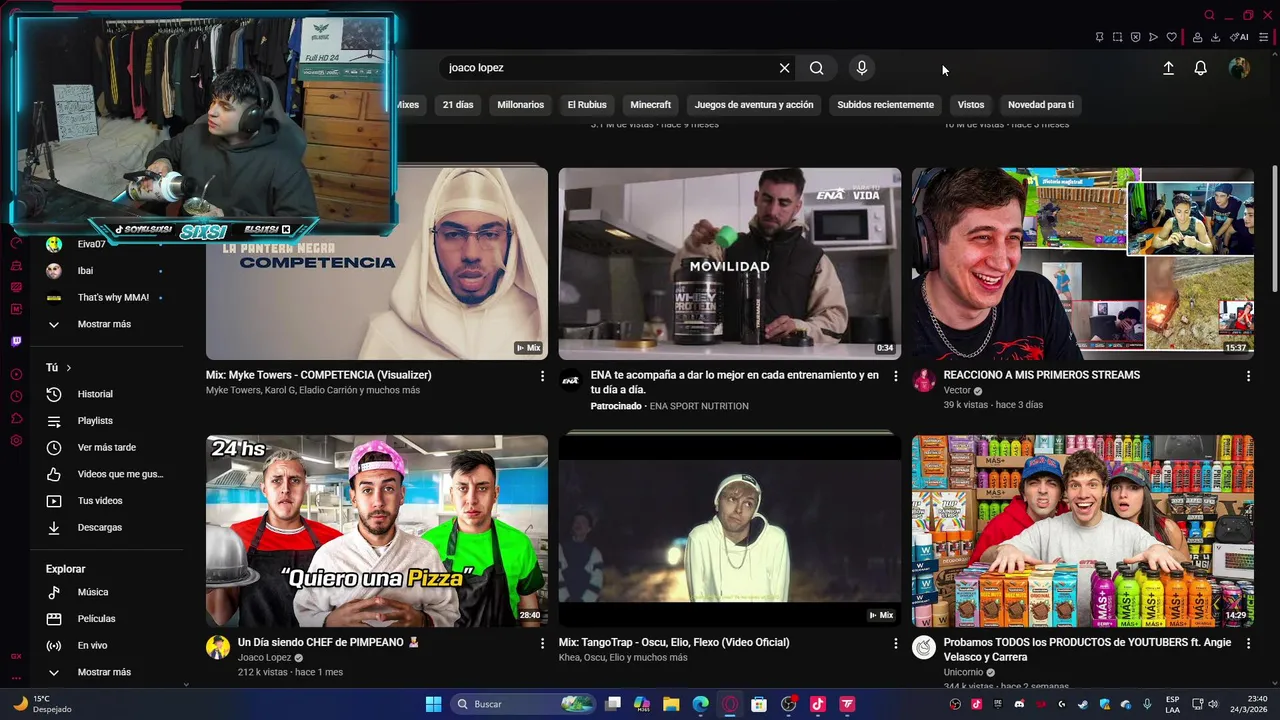Select the Millonarios filter chip

pos(521,105)
